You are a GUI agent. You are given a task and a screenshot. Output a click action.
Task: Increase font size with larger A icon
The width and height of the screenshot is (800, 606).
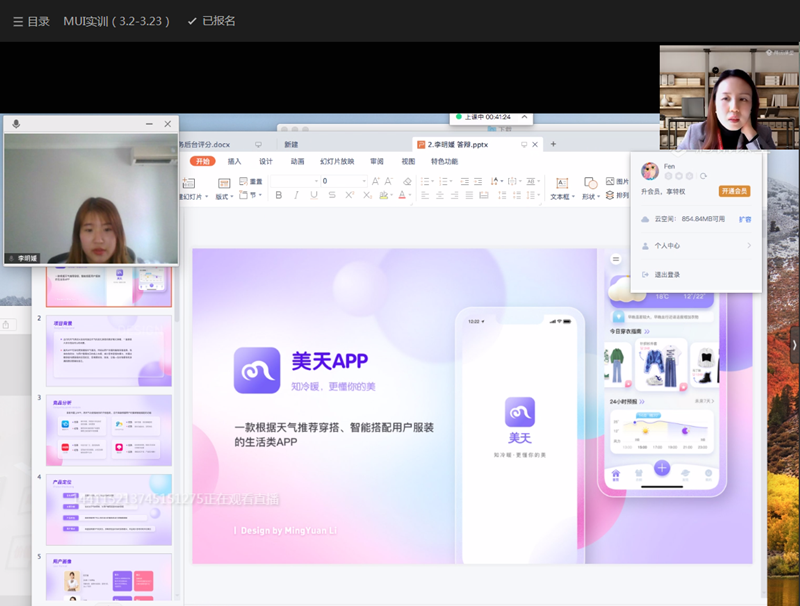pos(376,181)
